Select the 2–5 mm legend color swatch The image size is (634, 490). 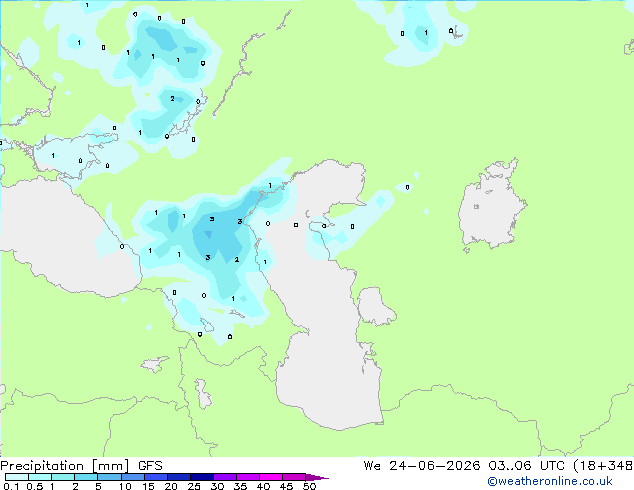(x=86, y=477)
